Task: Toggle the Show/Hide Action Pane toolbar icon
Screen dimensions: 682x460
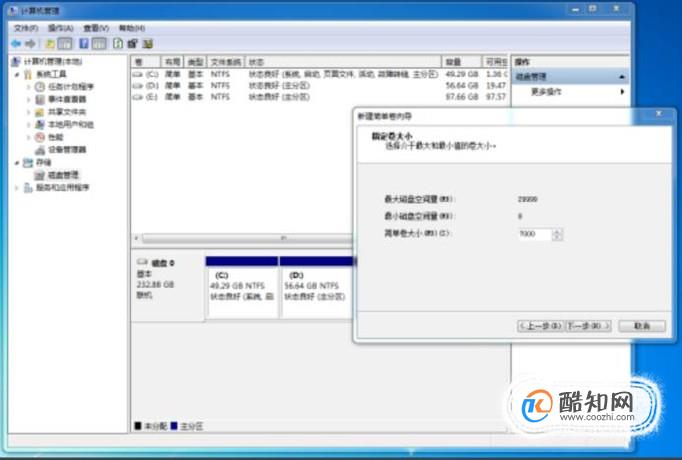Action: point(99,43)
